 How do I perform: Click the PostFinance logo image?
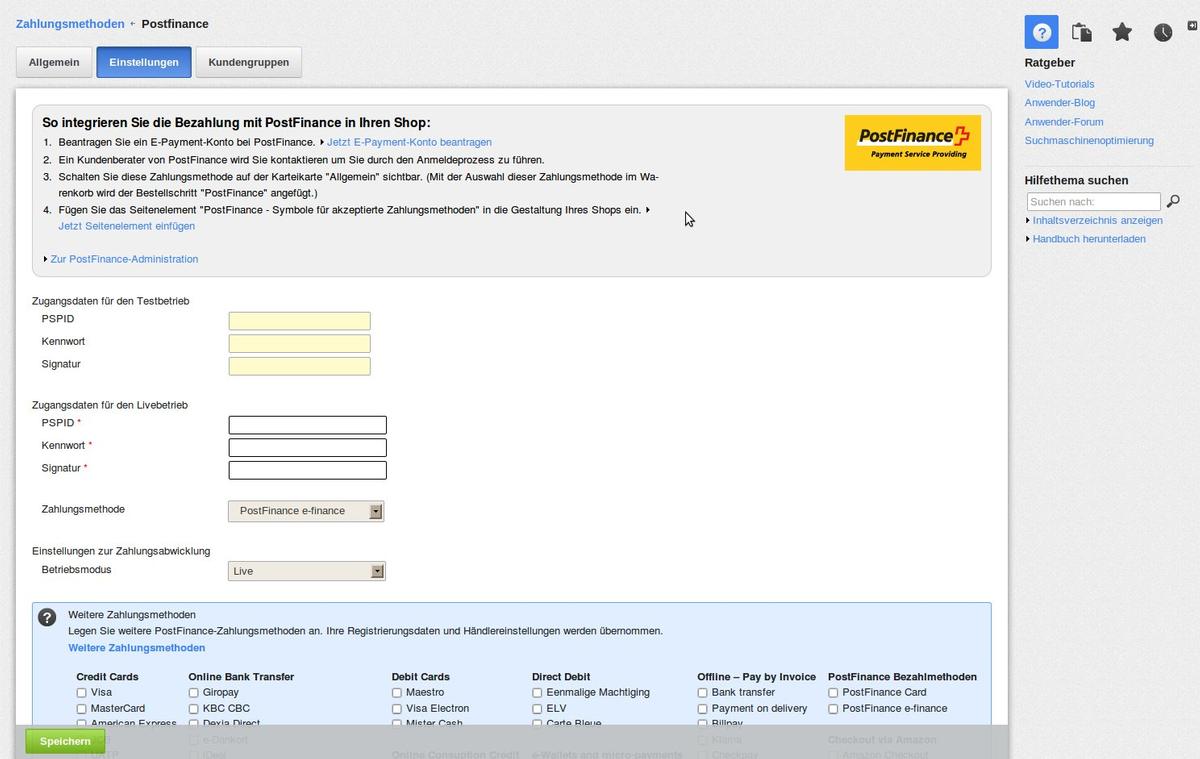tap(912, 143)
